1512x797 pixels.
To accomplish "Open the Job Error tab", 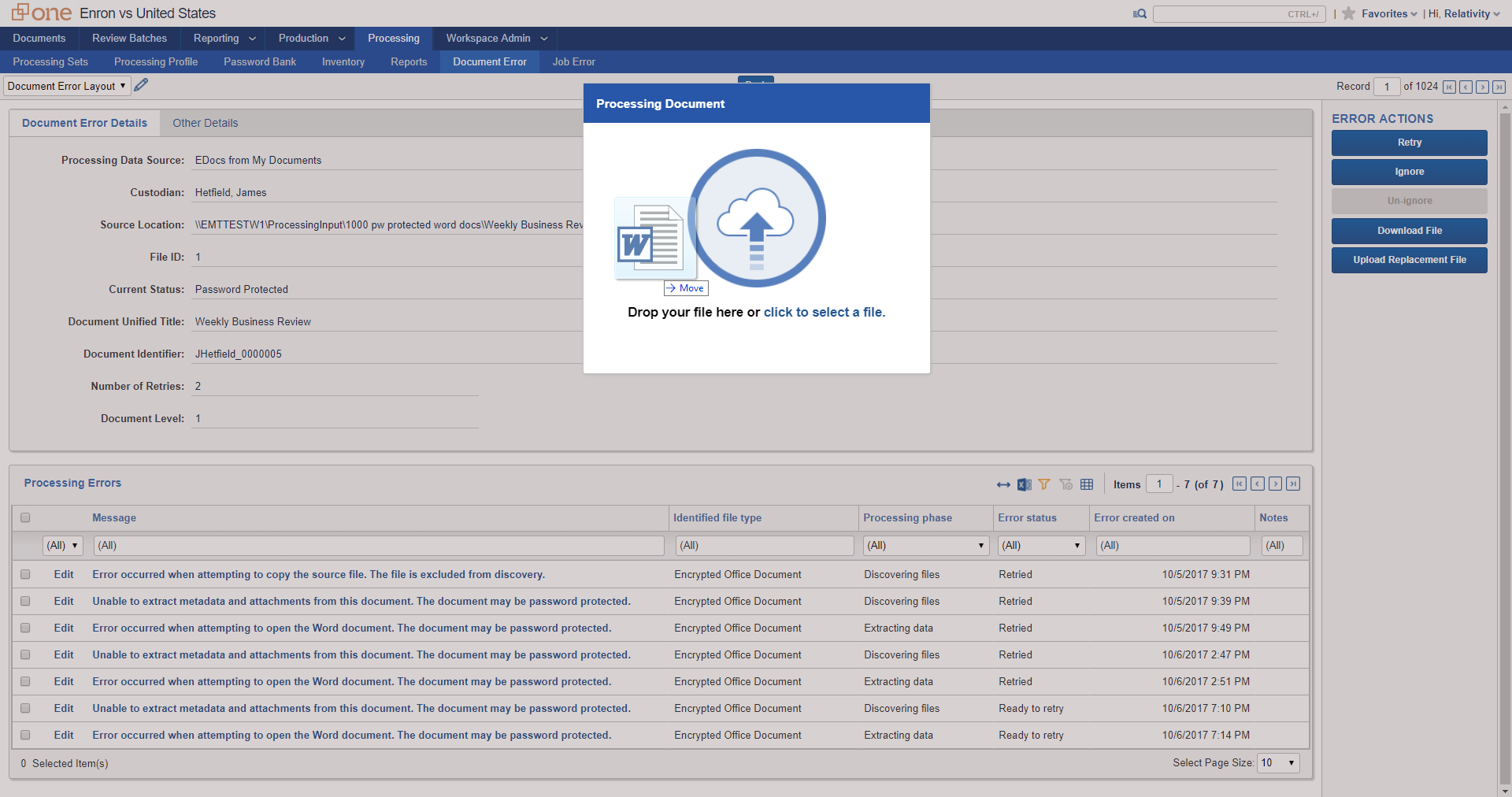I will 573,61.
